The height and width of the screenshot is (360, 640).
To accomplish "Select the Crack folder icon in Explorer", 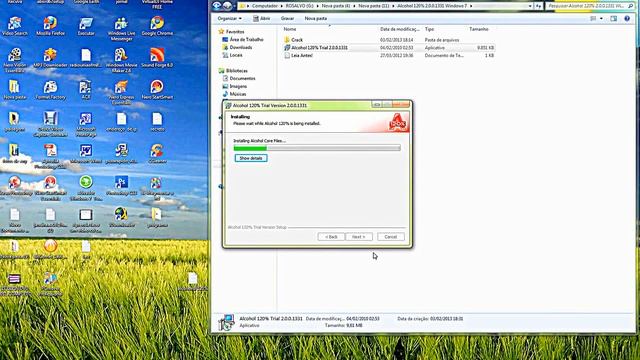I will coord(287,40).
